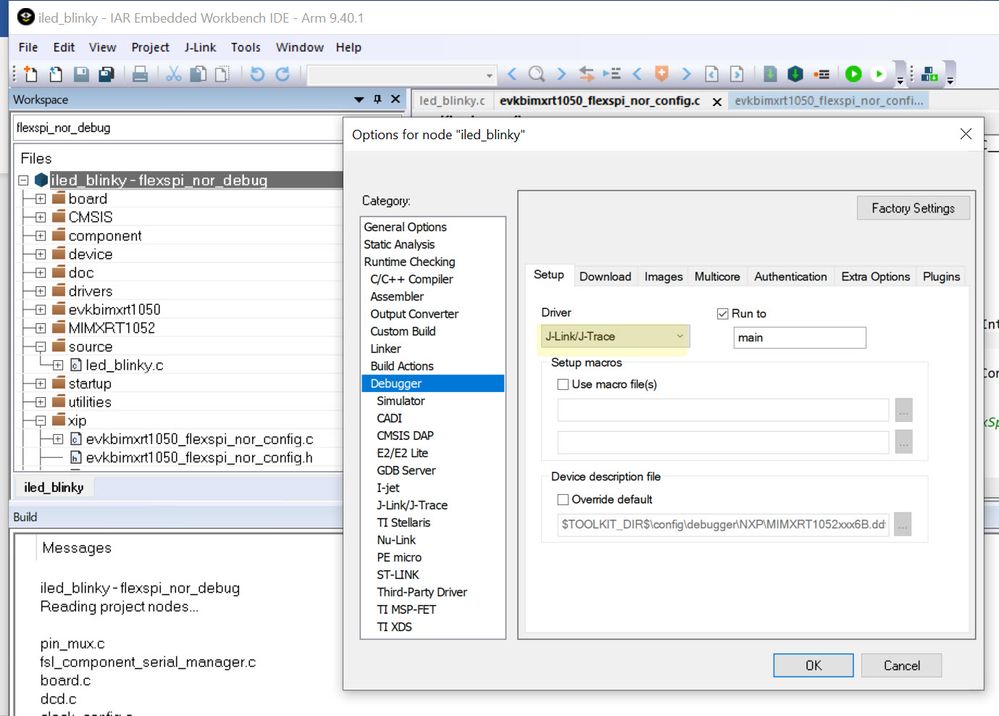The width and height of the screenshot is (999, 716).
Task: Collapse the source folder
Action: (41, 347)
